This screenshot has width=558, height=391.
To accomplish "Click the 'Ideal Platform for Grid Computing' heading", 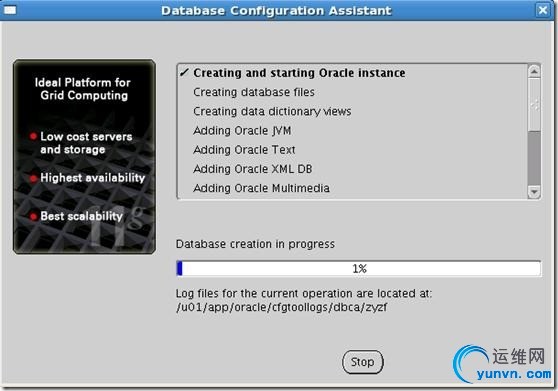I will [x=83, y=89].
